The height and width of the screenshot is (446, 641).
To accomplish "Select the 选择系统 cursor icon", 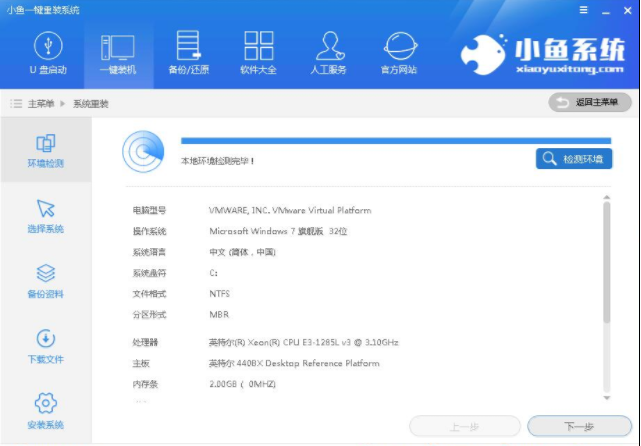I will [45, 208].
